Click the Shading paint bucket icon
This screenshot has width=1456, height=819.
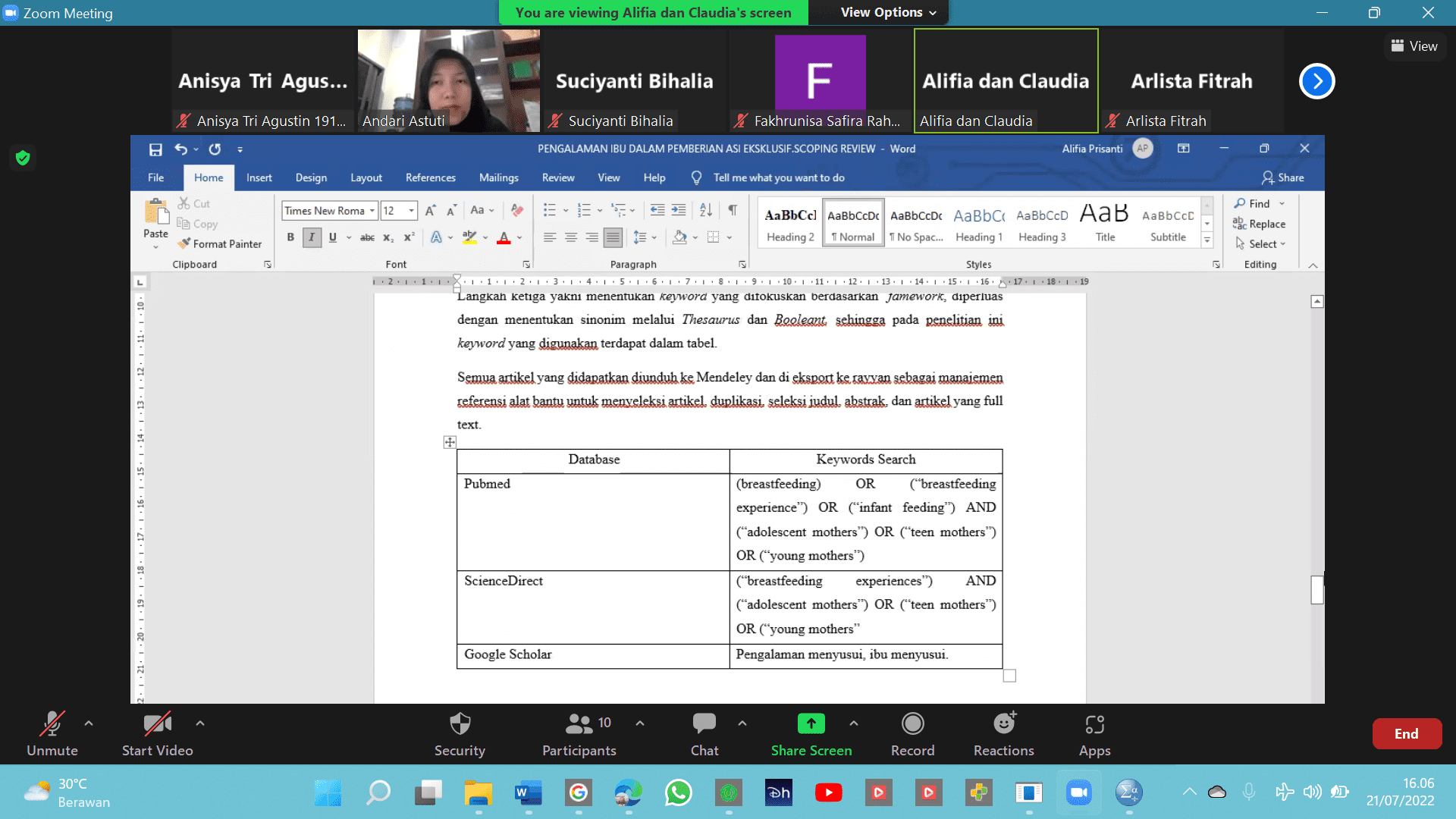(x=680, y=237)
